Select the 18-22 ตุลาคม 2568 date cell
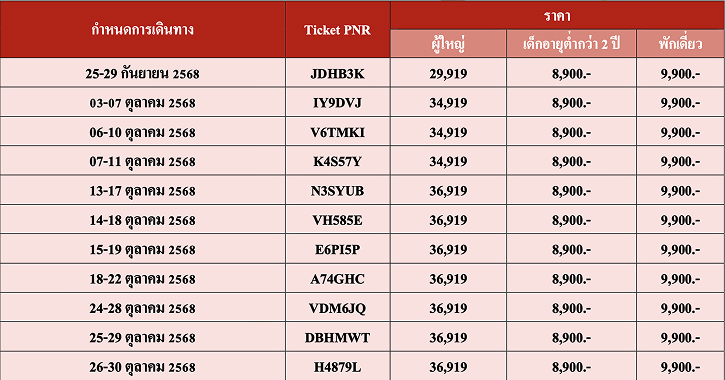This screenshot has height=380, width=725. pyautogui.click(x=142, y=279)
